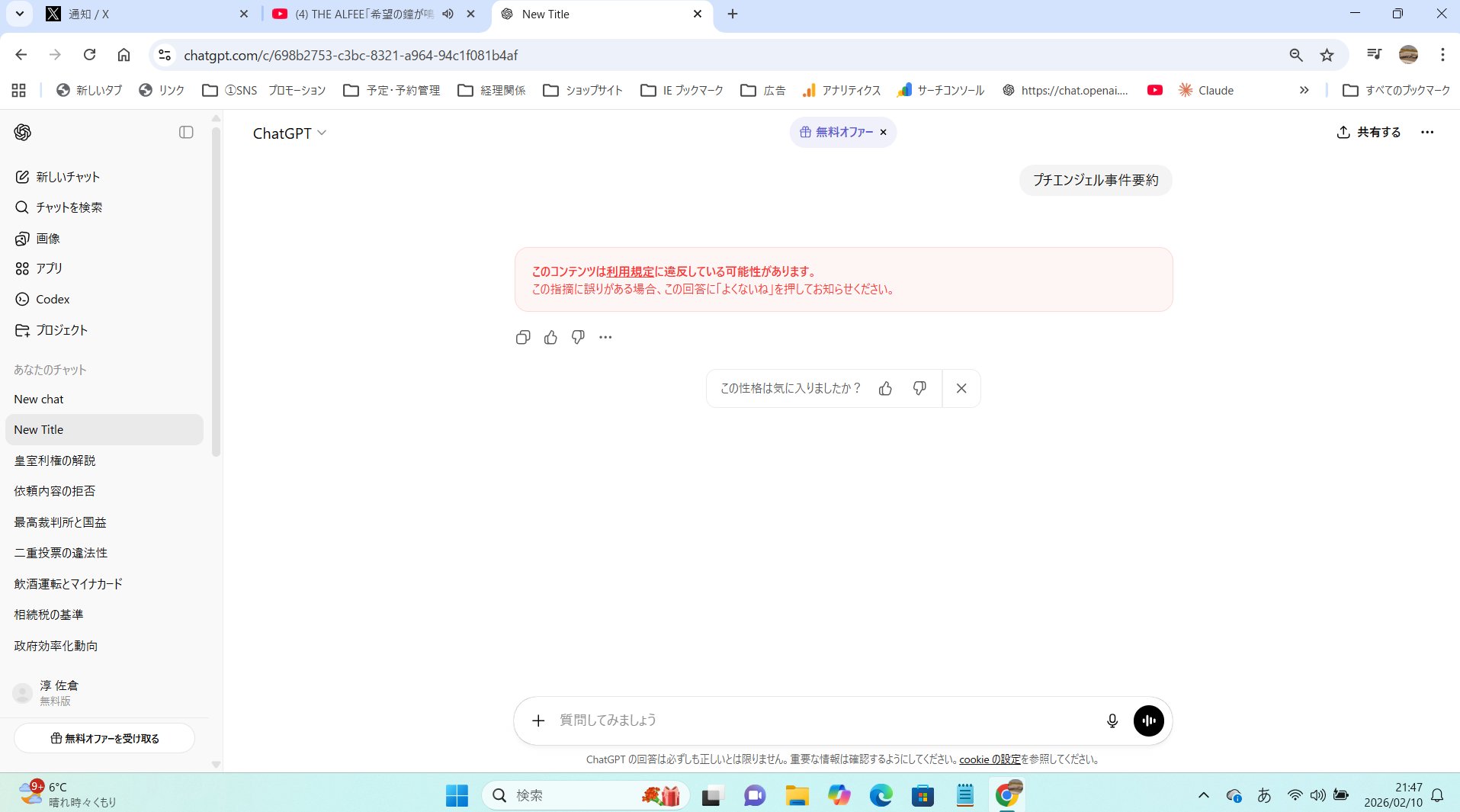
Task: Toggle the sidebar collapse button
Action: click(186, 133)
